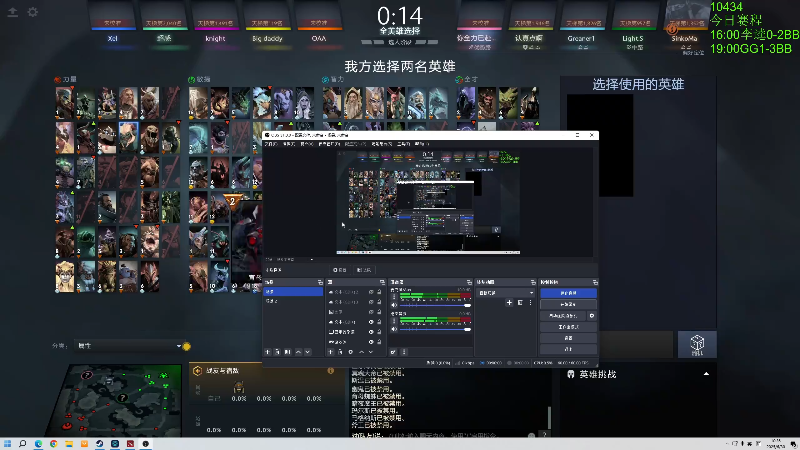
Task: Mute the lower audio mixer channel
Action: (x=394, y=329)
